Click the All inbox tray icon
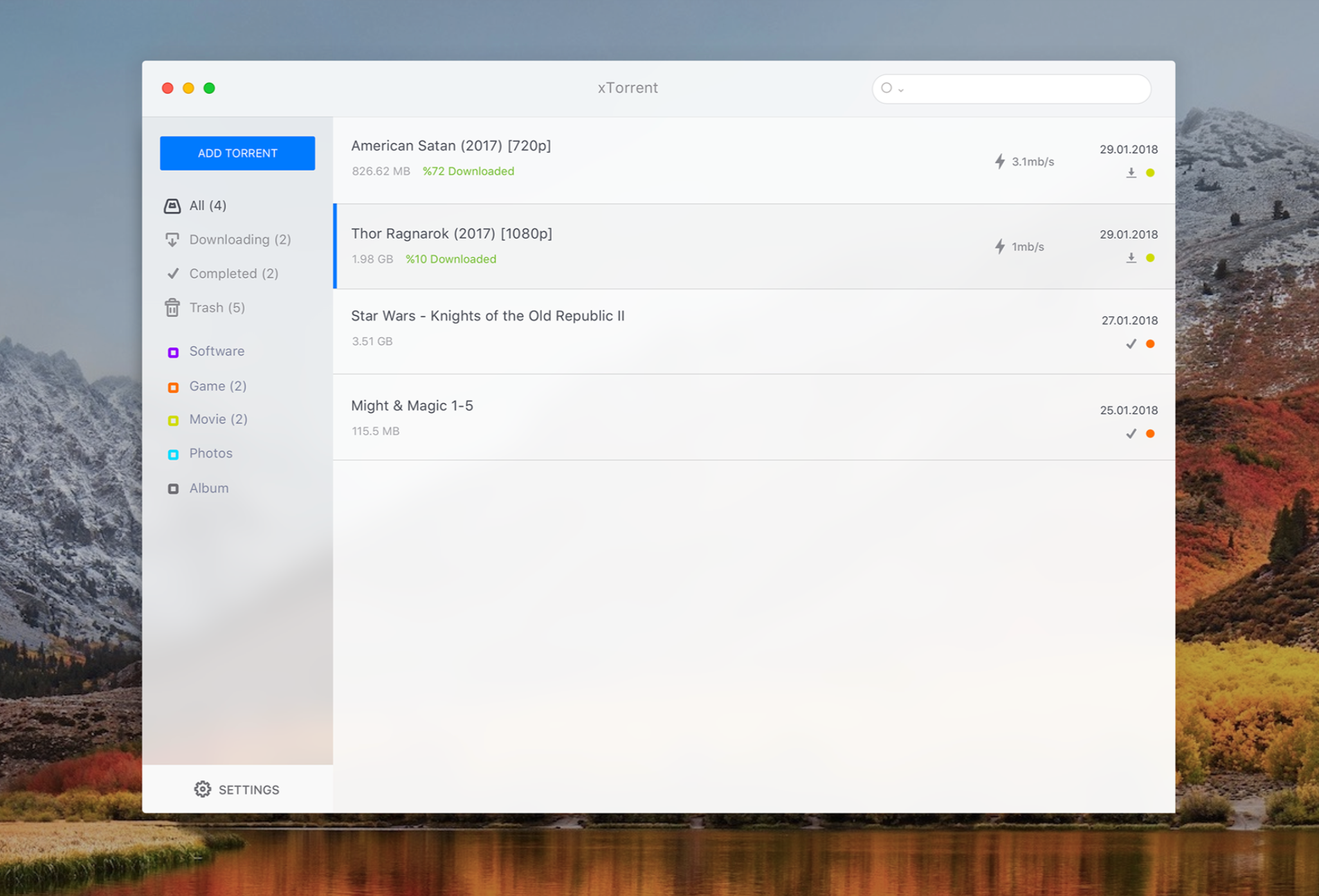The width and height of the screenshot is (1319, 896). tap(172, 206)
